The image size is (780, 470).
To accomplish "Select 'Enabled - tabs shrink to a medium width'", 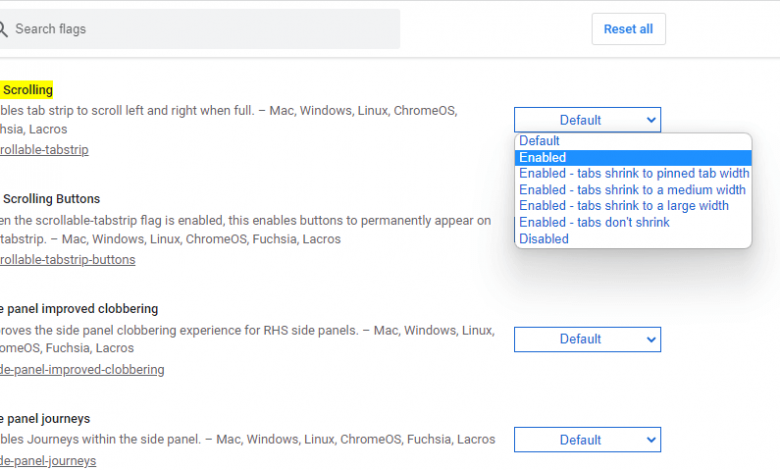I will [x=632, y=190].
